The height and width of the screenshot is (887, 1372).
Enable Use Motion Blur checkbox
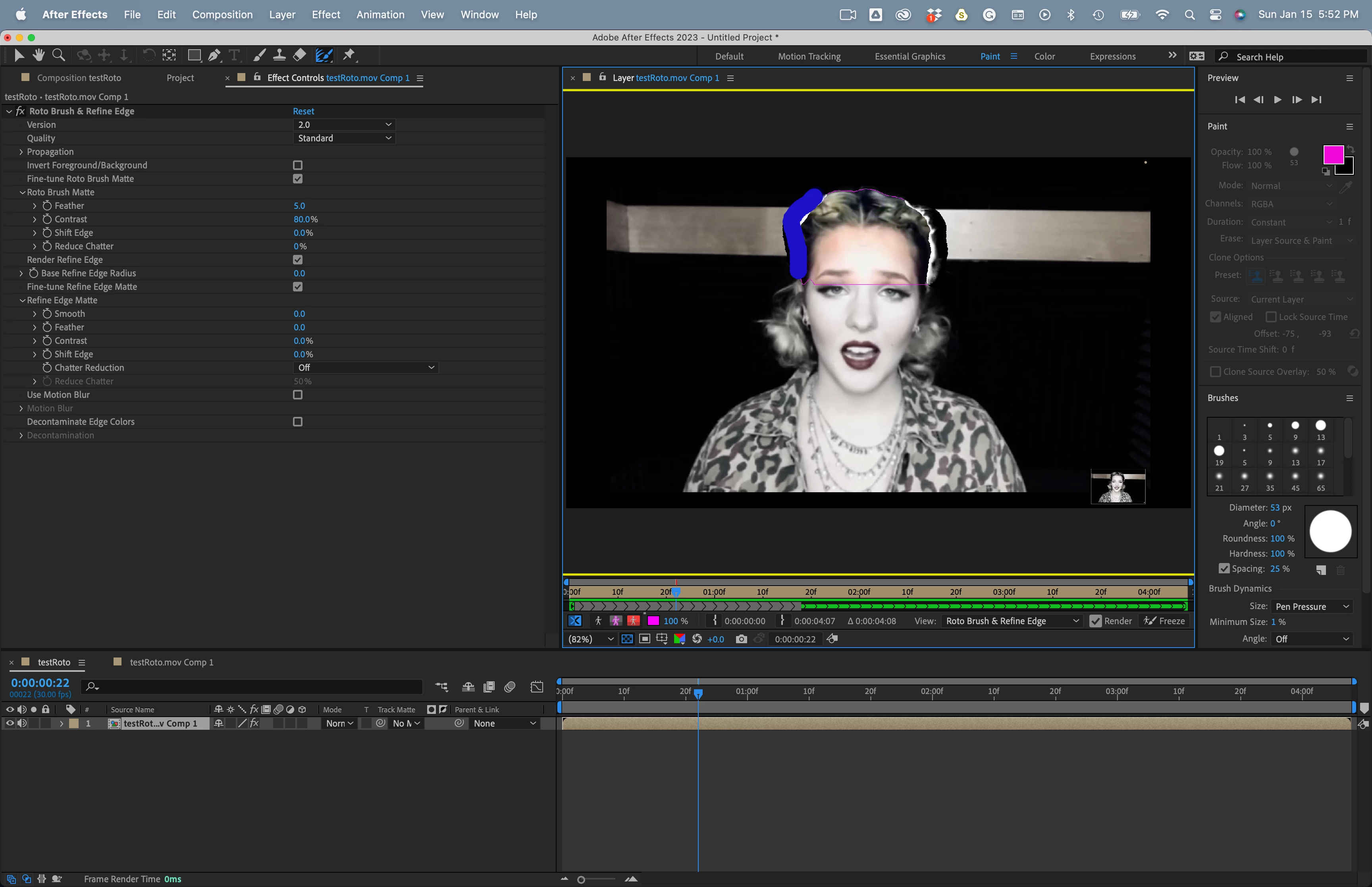pyautogui.click(x=298, y=395)
